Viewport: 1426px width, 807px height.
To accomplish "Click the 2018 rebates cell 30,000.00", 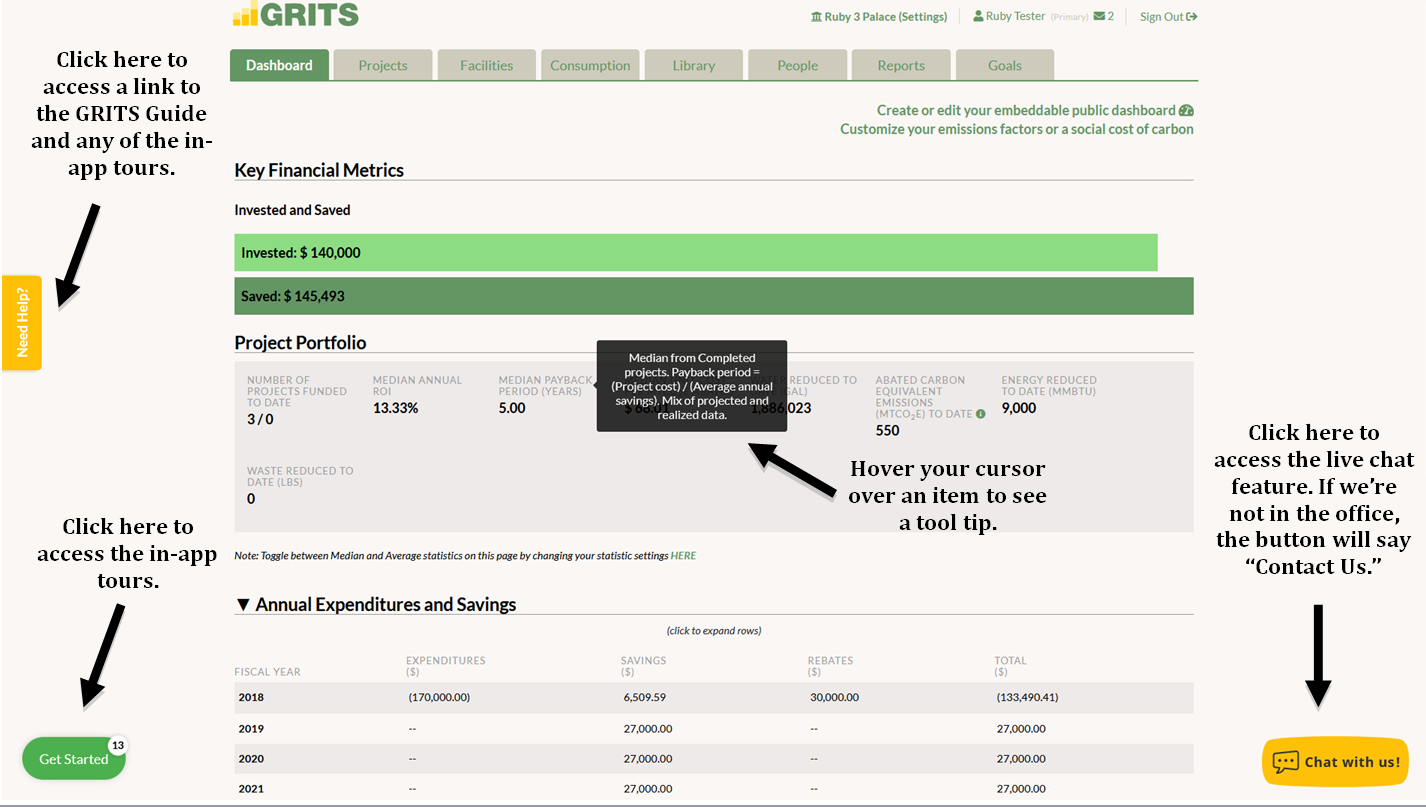I will [834, 698].
